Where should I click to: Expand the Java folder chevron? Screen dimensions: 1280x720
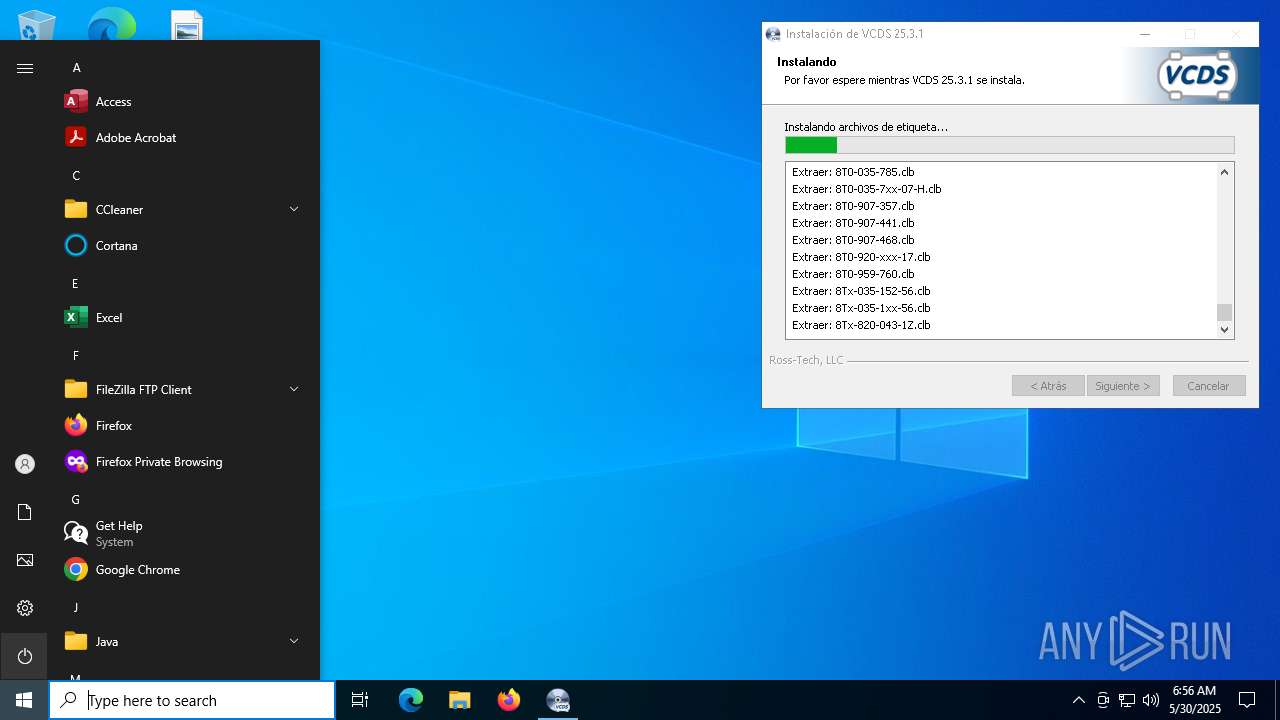click(x=294, y=641)
